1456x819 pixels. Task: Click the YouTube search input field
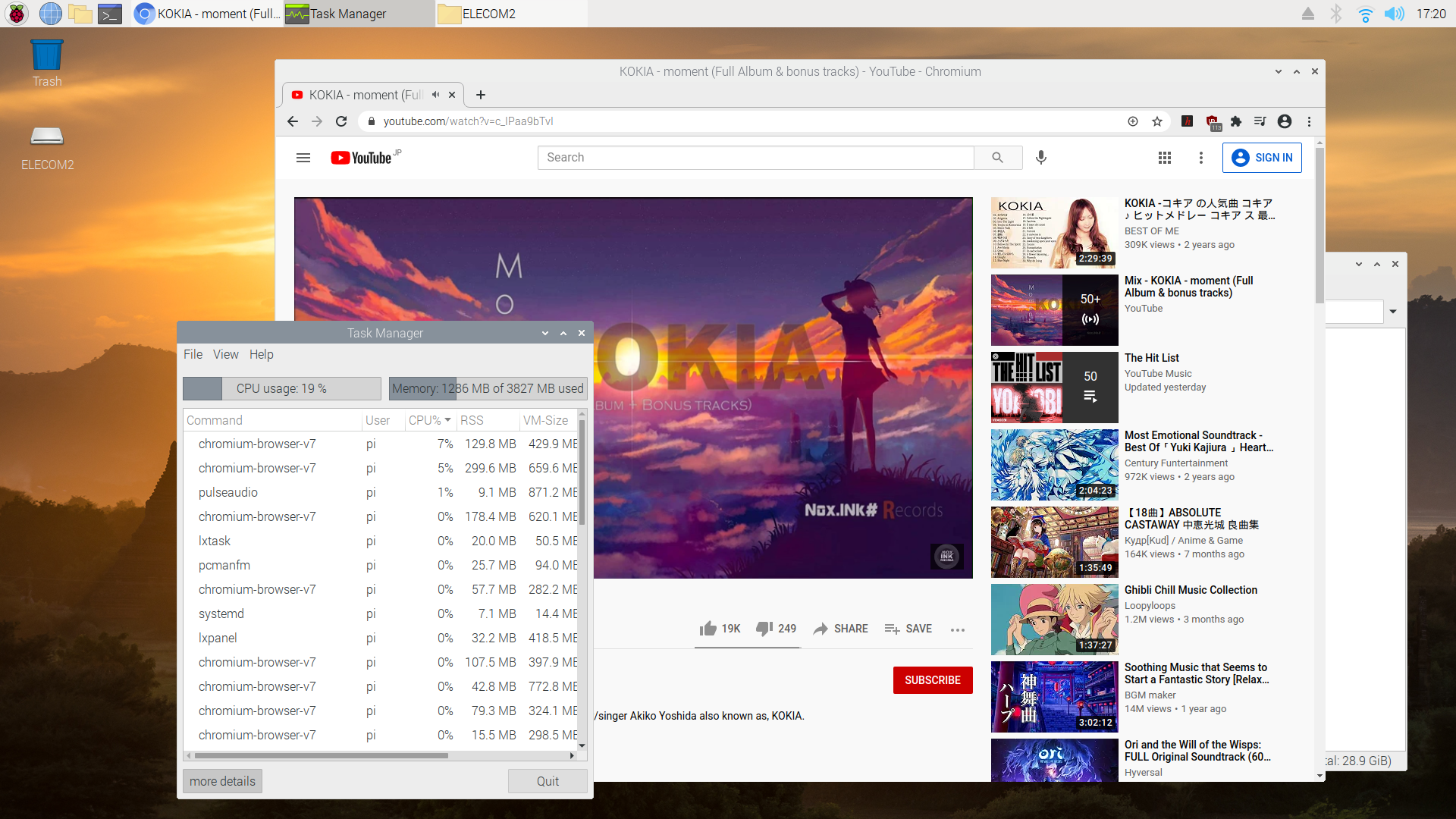(755, 158)
